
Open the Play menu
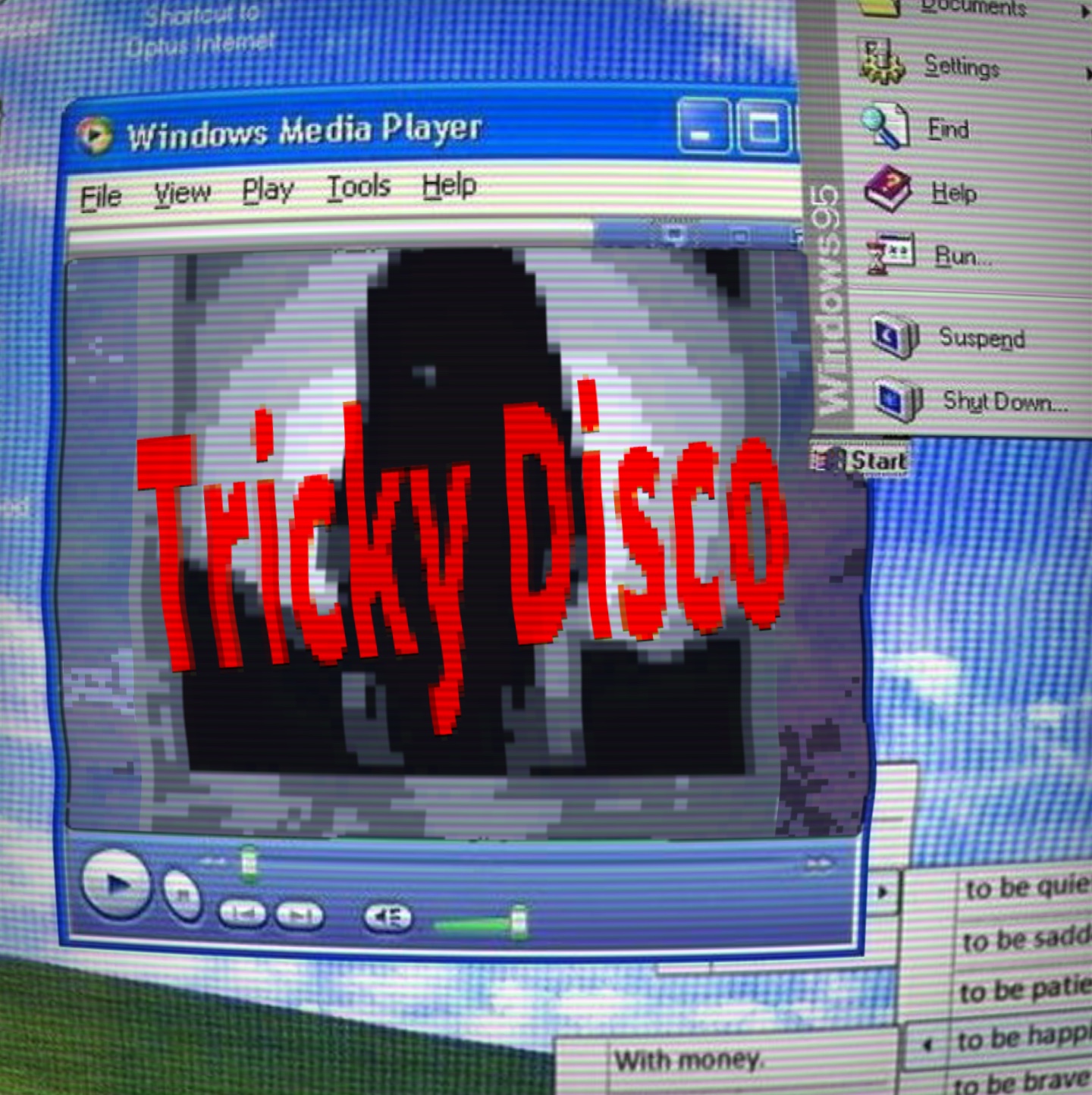click(268, 190)
